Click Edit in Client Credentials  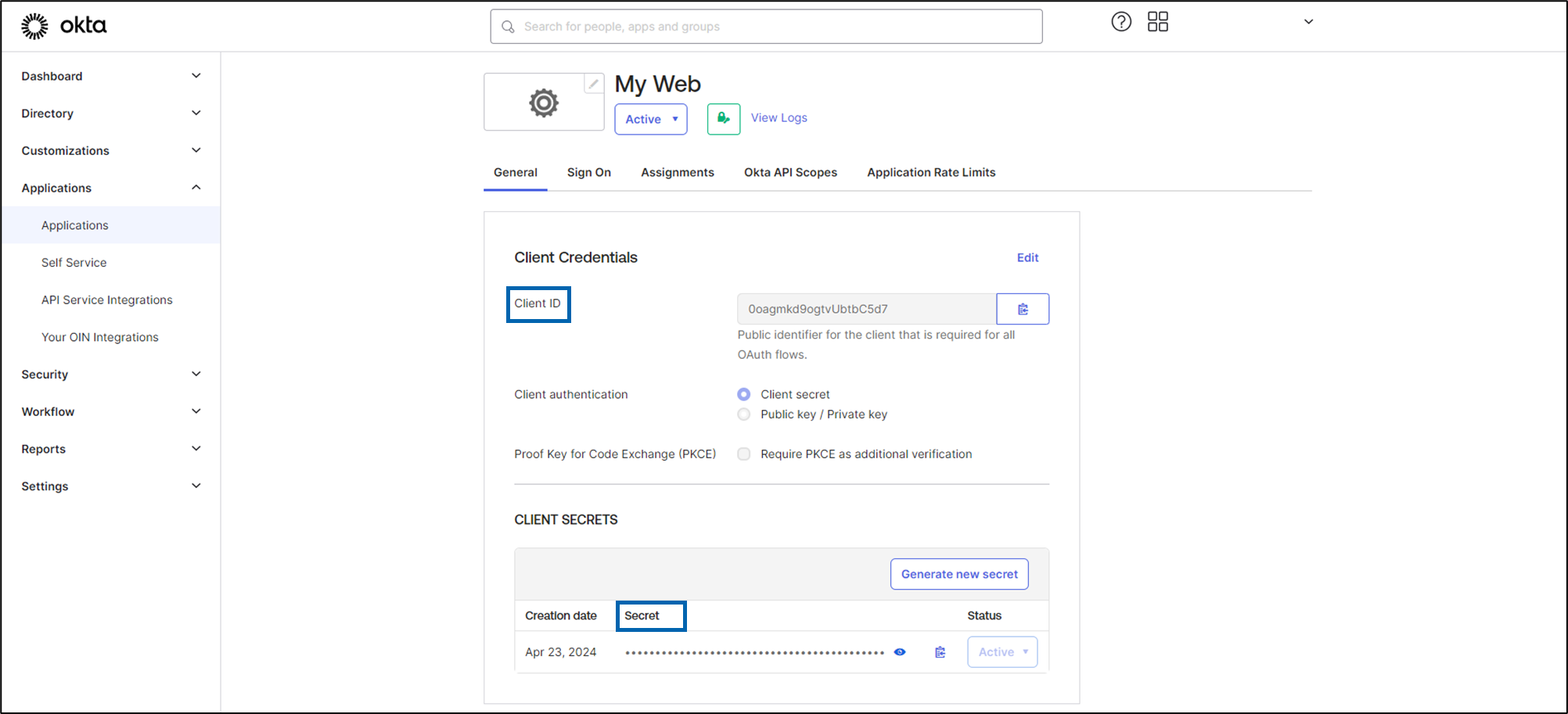coord(1027,258)
